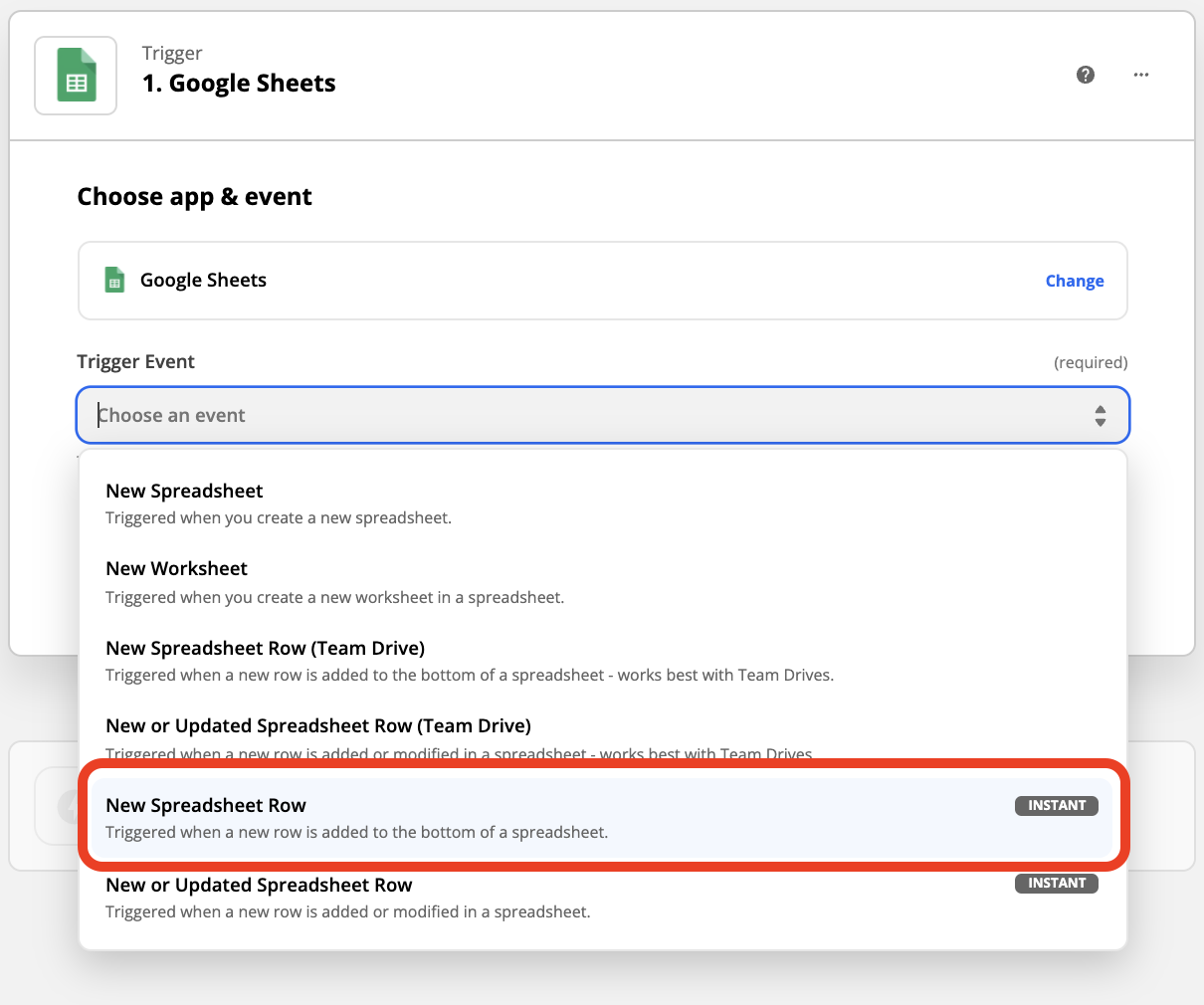Select the instant New or Updated Spreadsheet Row event

pos(603,898)
